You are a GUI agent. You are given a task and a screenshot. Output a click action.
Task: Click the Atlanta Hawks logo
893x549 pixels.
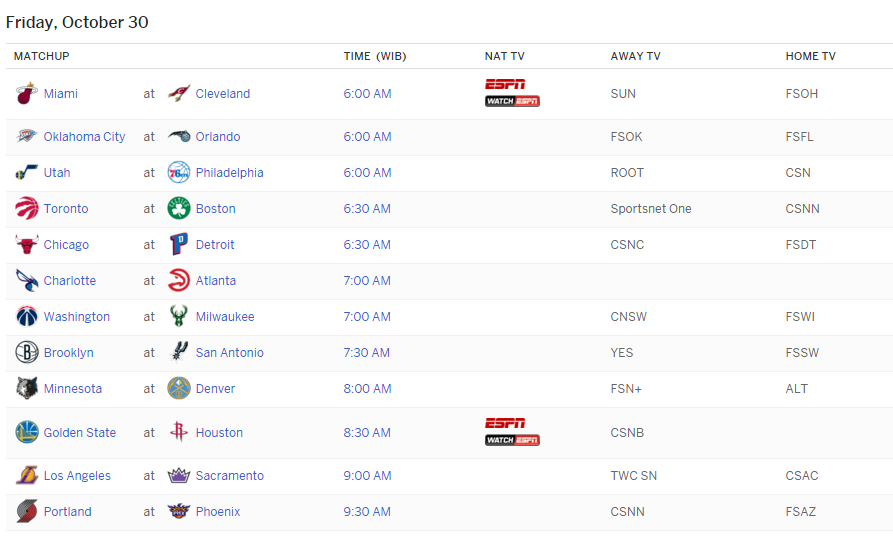[x=179, y=281]
